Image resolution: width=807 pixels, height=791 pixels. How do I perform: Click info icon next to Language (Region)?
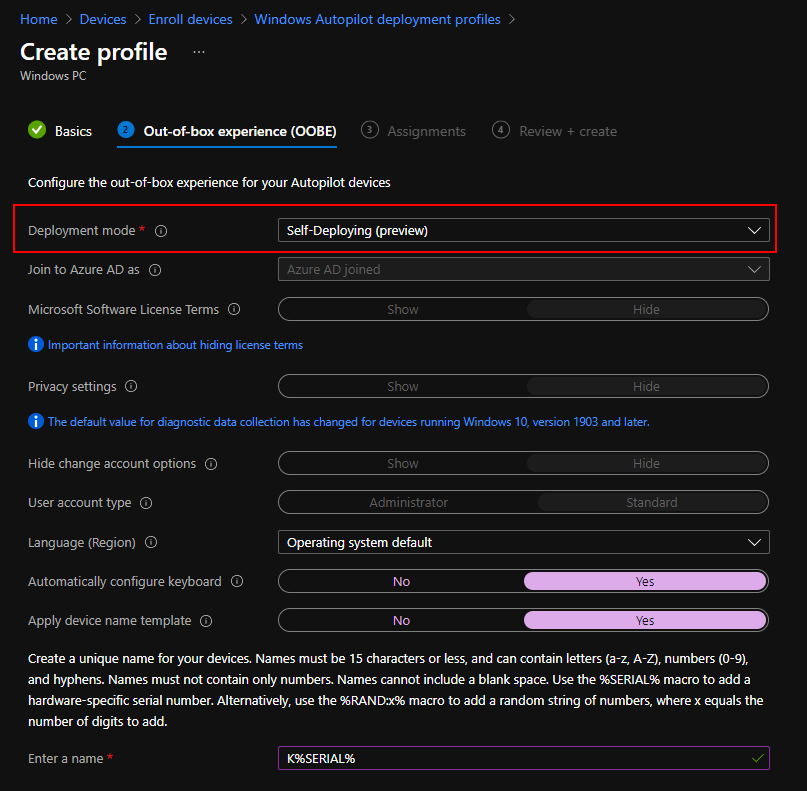point(151,543)
